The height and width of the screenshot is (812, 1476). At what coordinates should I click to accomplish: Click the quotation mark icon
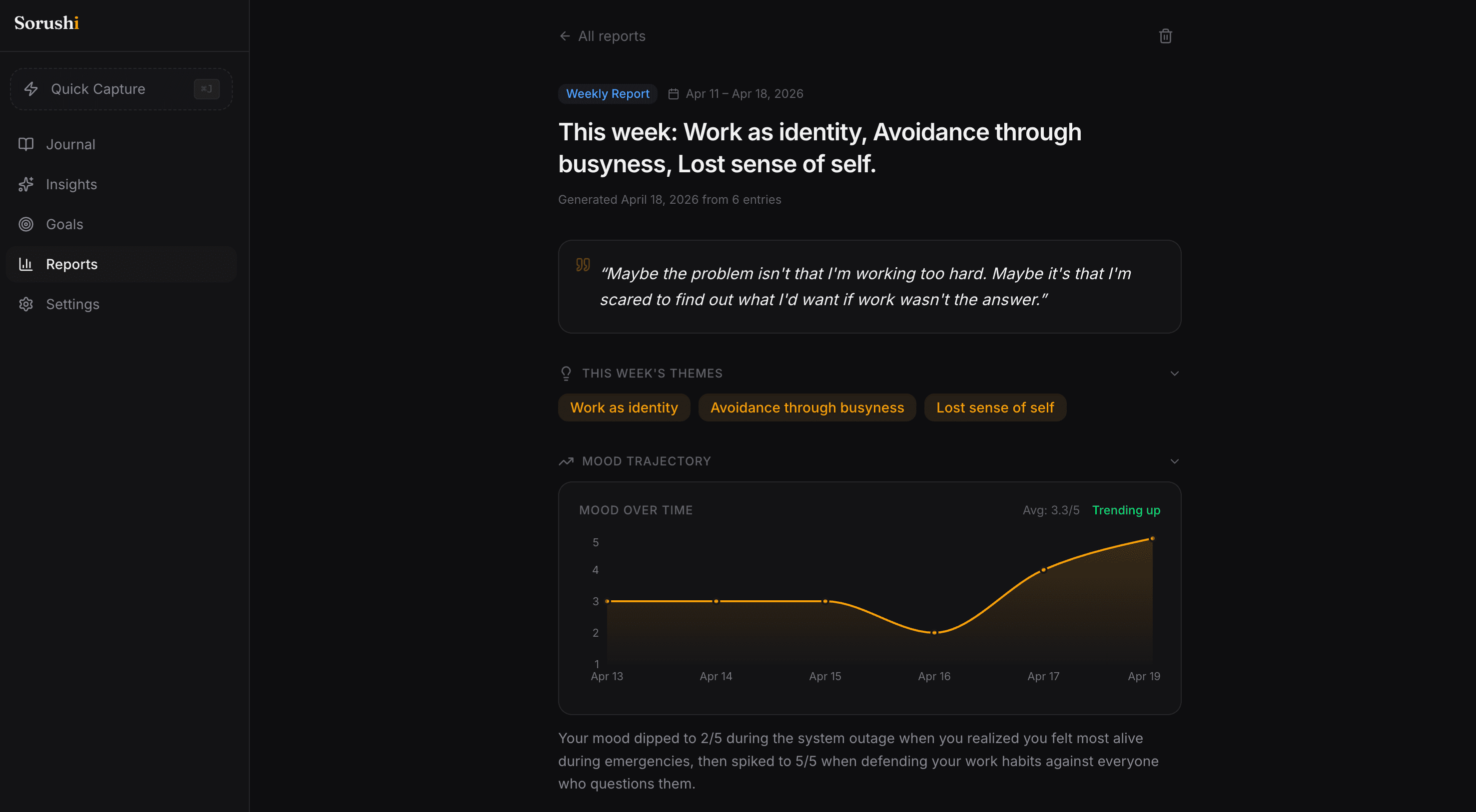(583, 265)
